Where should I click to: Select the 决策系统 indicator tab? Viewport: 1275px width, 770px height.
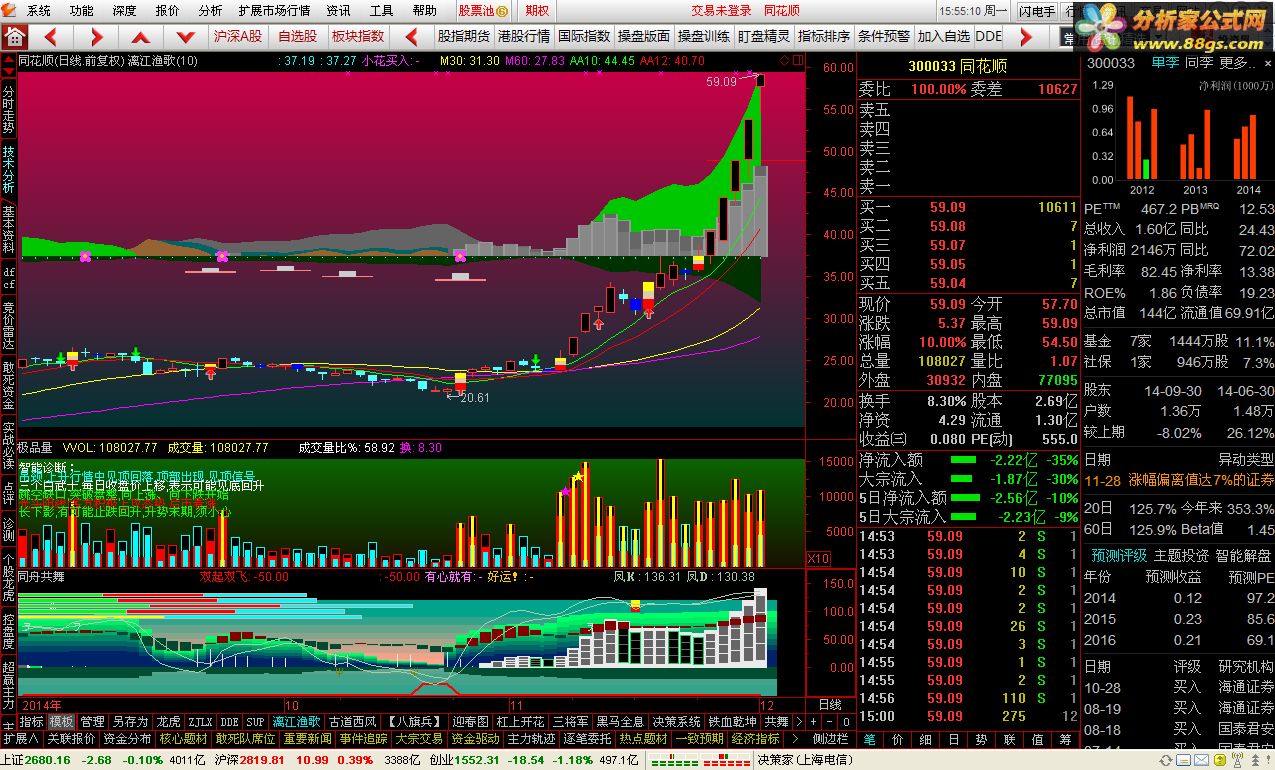(x=677, y=721)
